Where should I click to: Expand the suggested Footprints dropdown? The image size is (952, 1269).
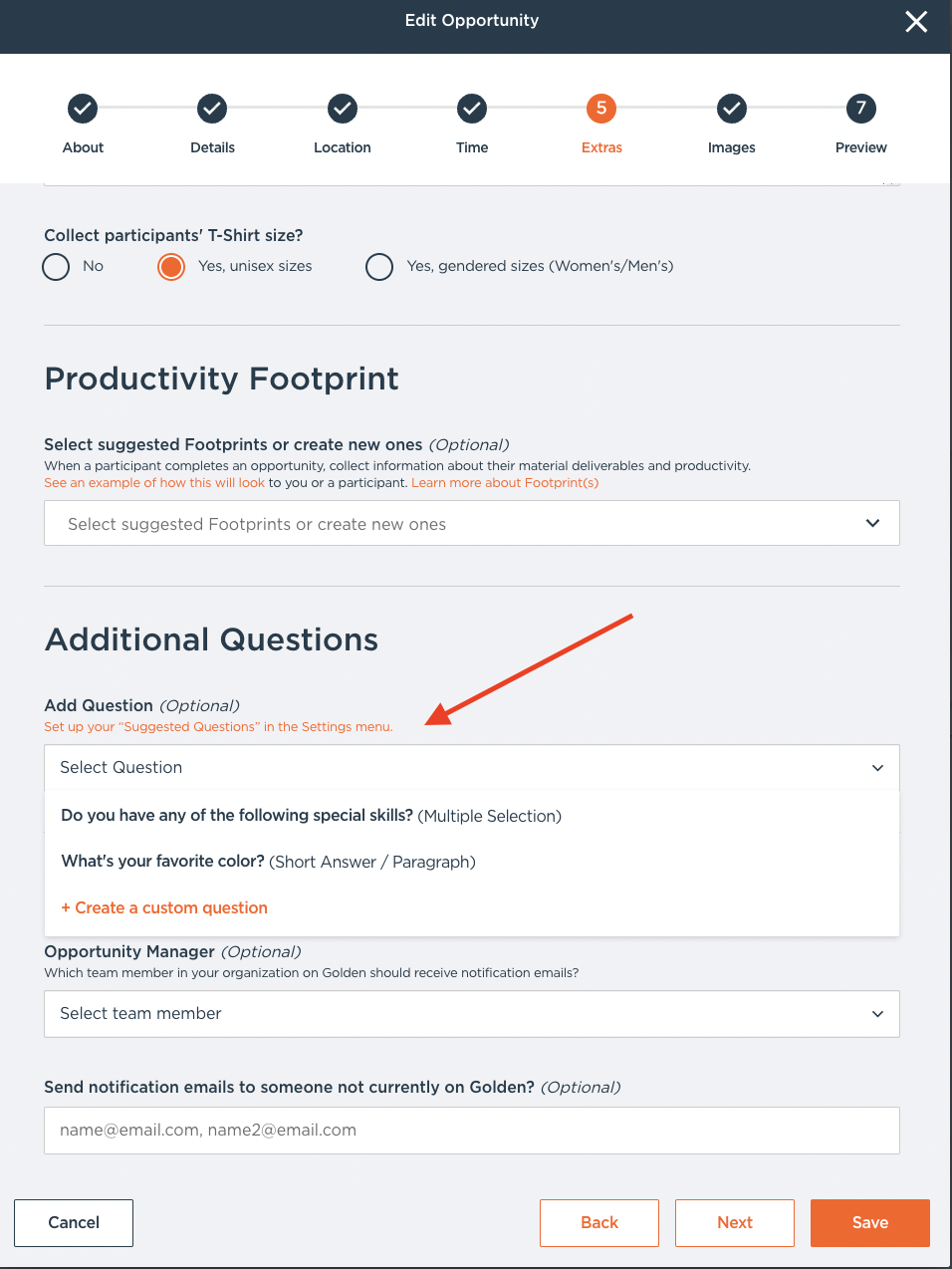coord(472,524)
